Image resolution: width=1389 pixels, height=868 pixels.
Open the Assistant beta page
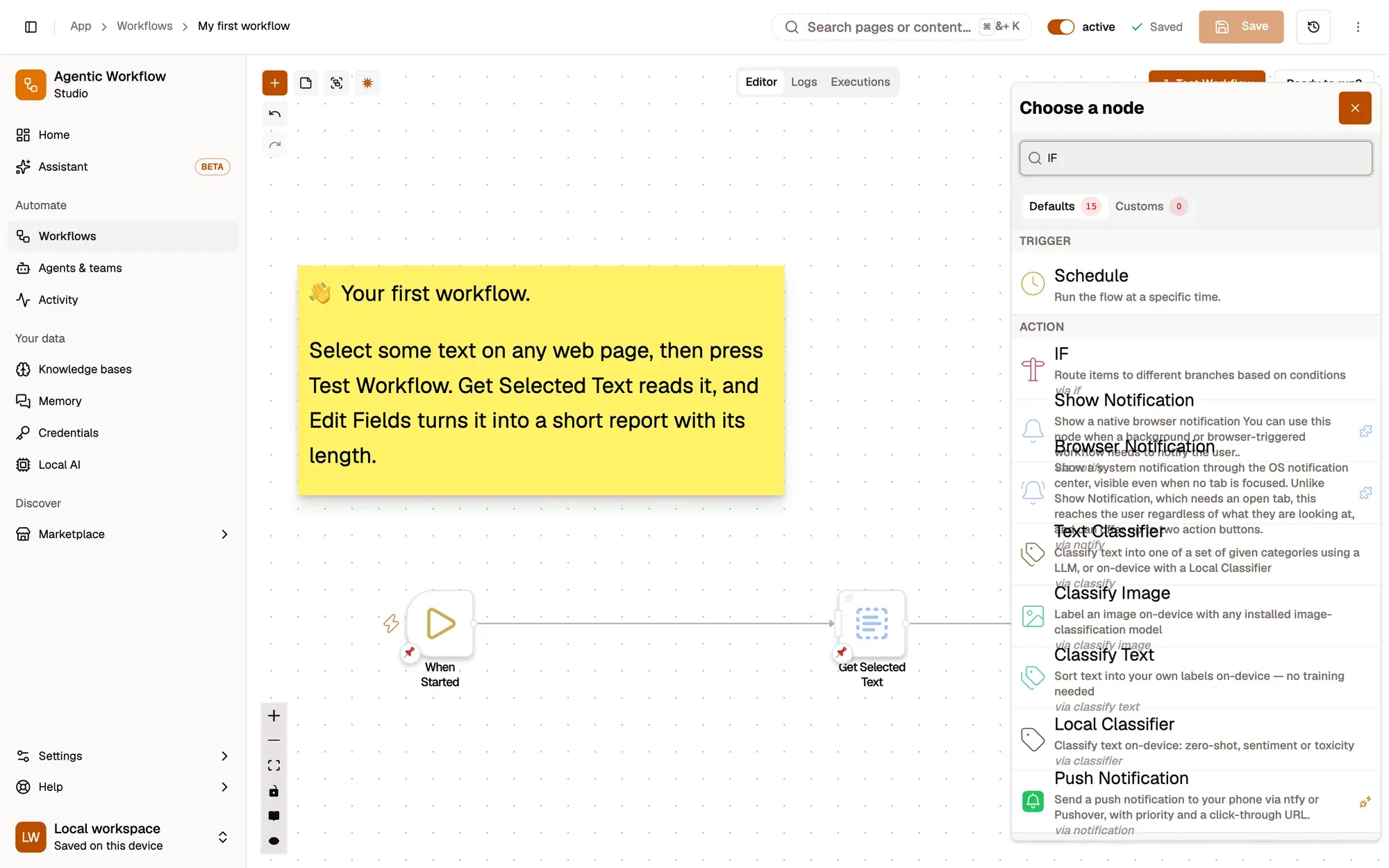coord(123,167)
